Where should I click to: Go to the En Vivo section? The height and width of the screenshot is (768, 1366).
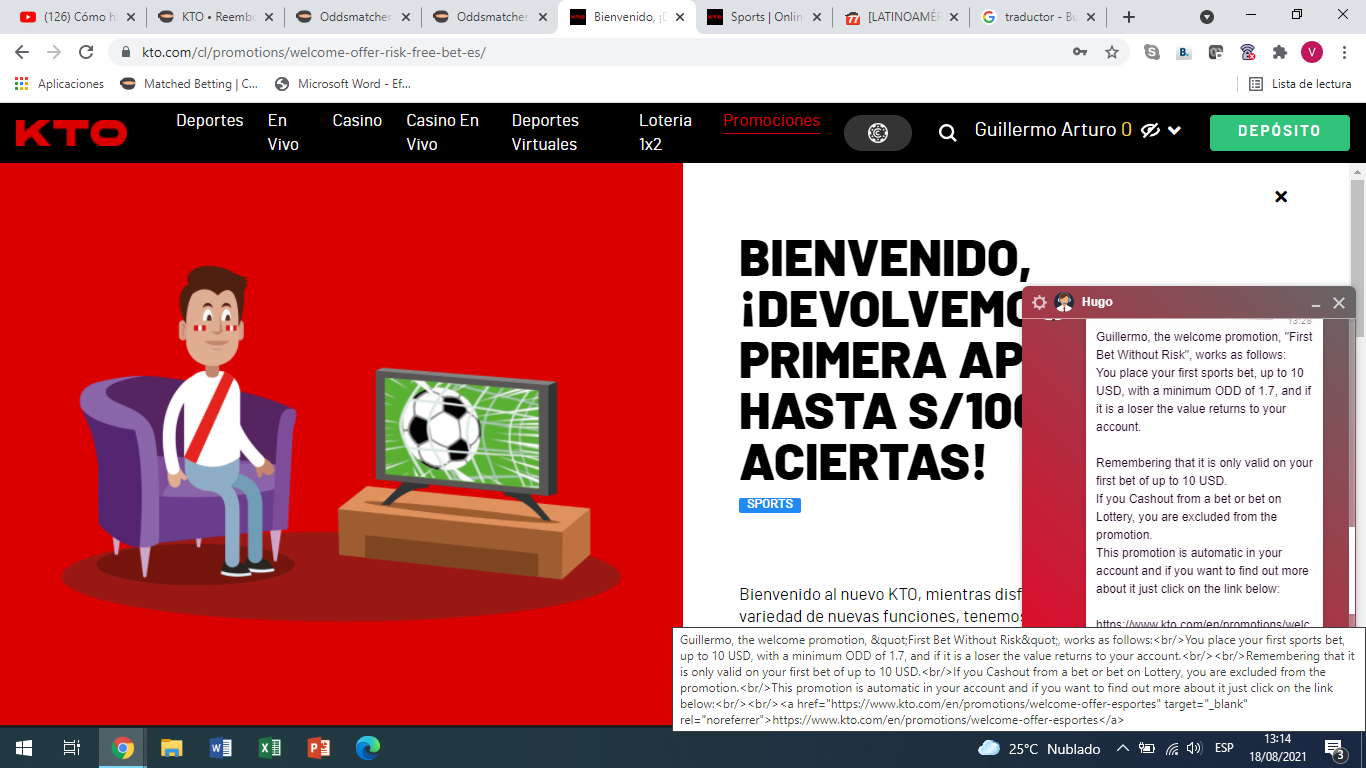[x=283, y=132]
